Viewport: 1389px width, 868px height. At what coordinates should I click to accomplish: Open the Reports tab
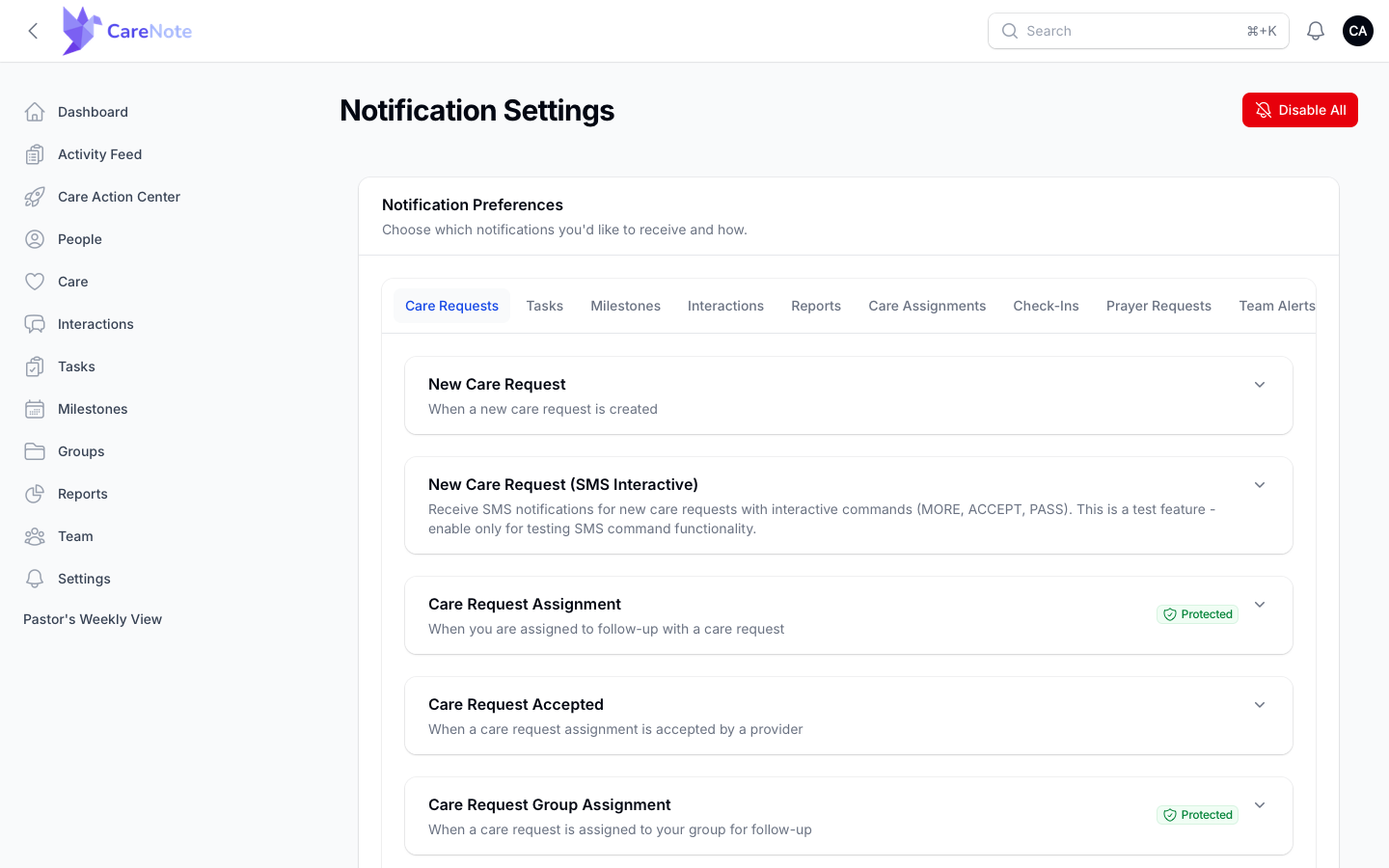(816, 306)
